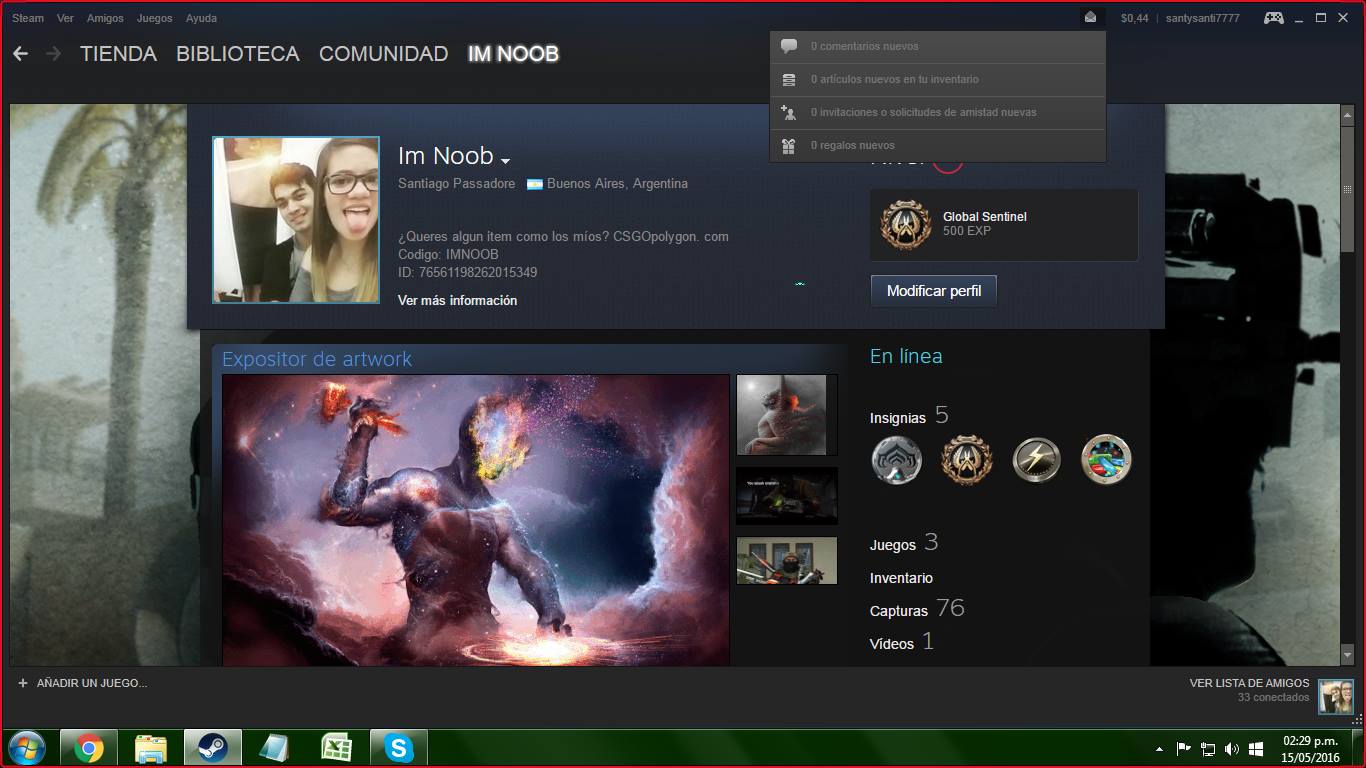Click the Modificar perfil button
The image size is (1366, 768).
tap(934, 291)
